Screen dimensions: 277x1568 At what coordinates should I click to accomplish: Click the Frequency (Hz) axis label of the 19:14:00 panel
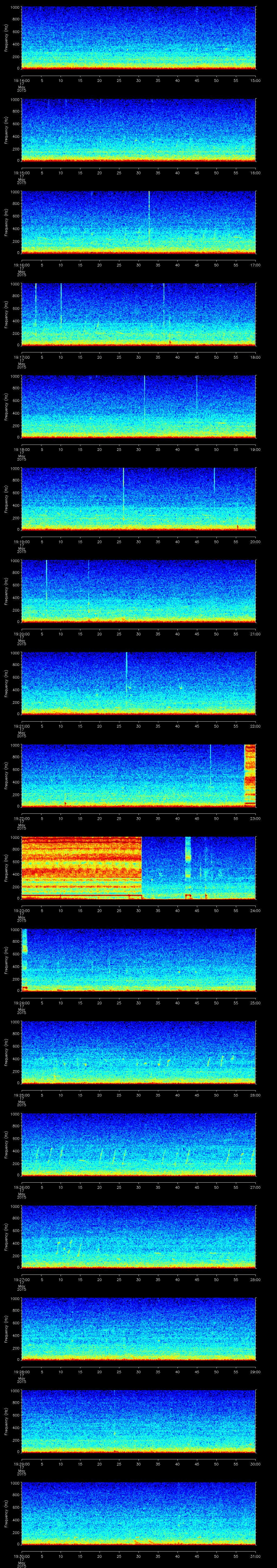(x=6, y=38)
